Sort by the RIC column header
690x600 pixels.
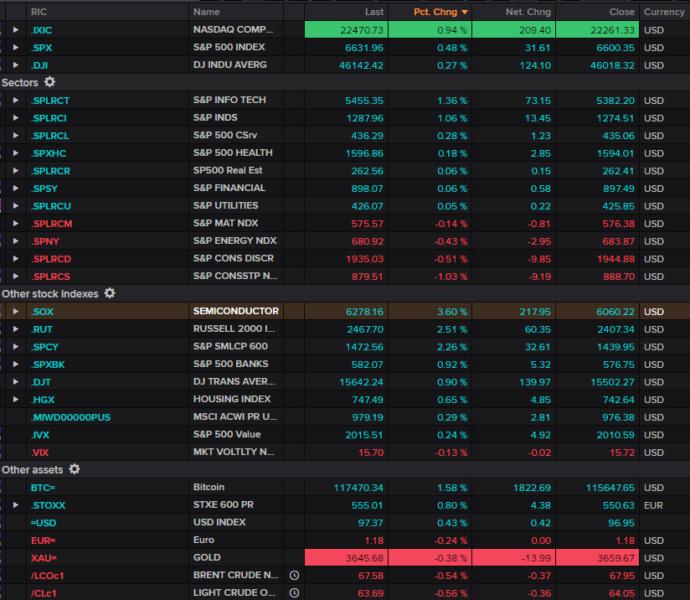point(39,12)
